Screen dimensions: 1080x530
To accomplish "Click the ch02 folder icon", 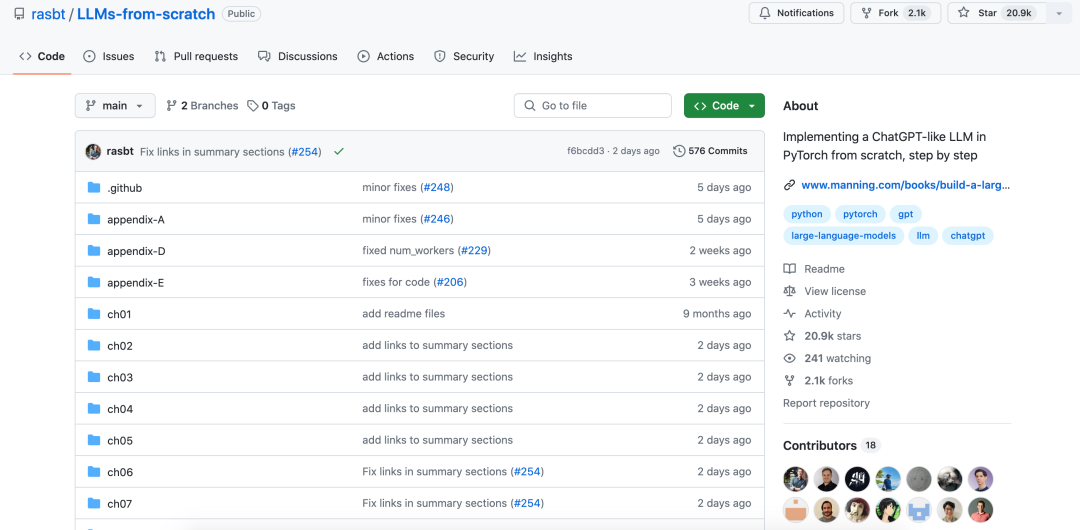I will pyautogui.click(x=94, y=345).
